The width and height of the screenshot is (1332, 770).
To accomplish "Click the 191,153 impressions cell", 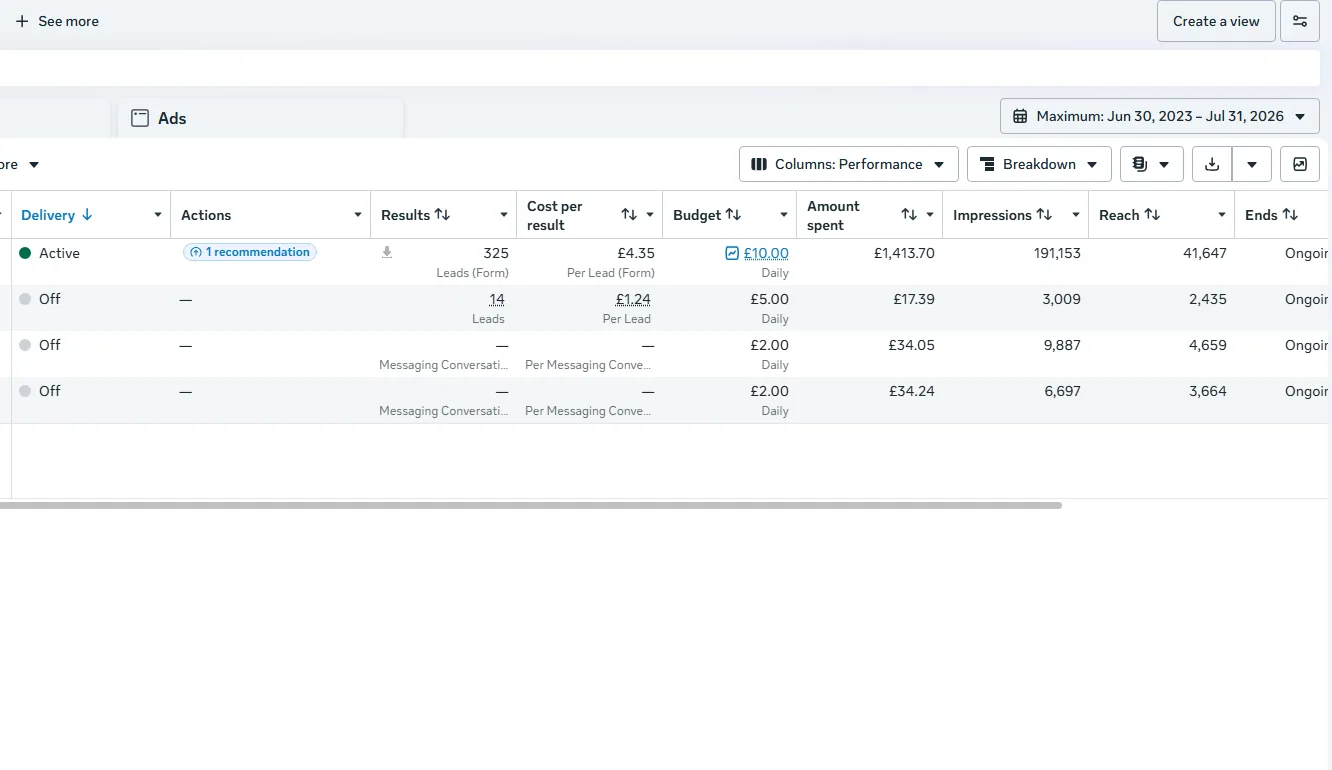I will pos(1057,253).
